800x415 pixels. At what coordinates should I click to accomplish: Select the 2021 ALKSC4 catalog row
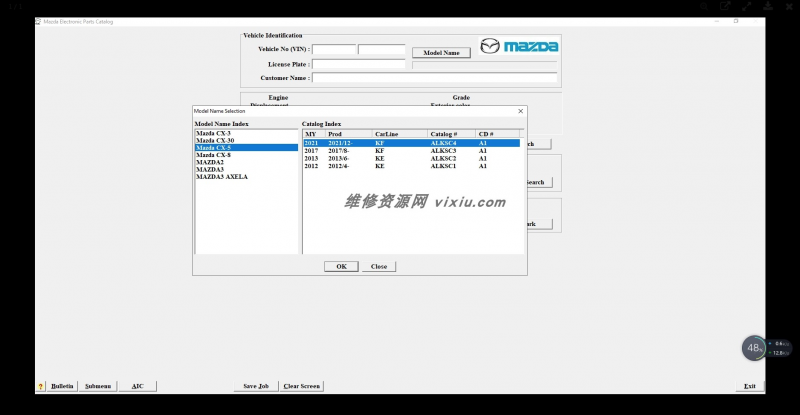point(411,143)
